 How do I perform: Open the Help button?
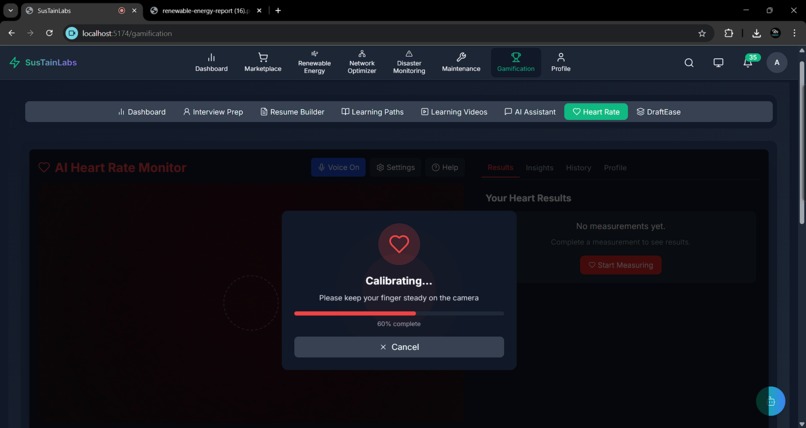(445, 167)
